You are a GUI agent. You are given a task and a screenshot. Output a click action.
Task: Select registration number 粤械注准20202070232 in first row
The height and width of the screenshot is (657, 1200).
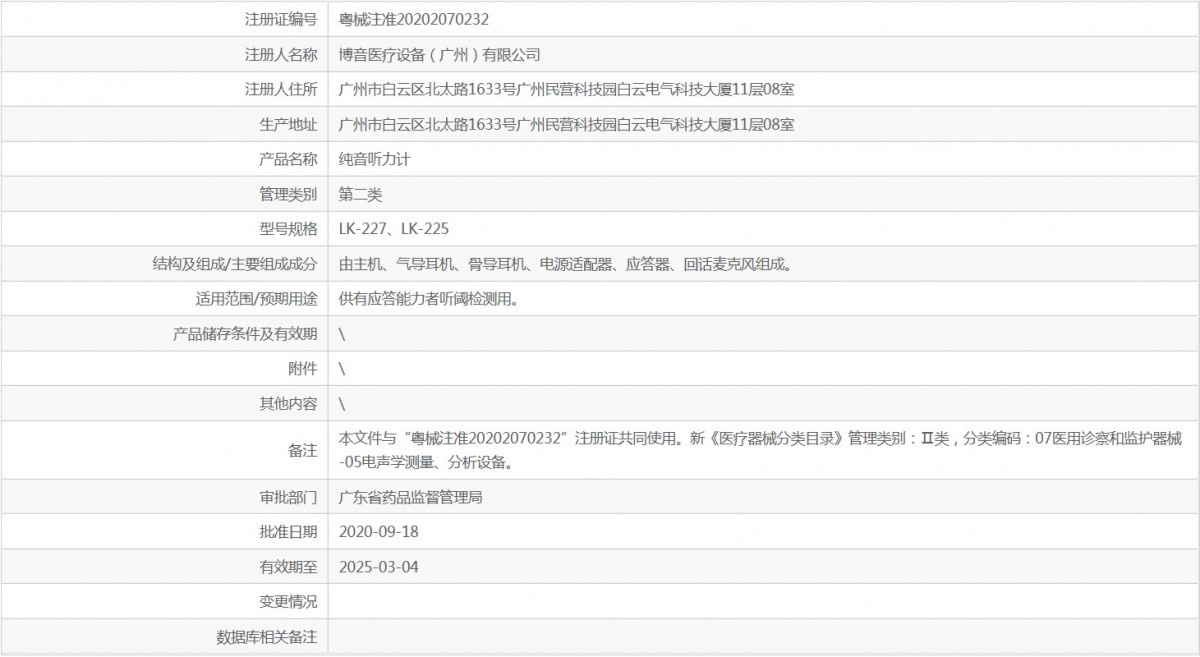pos(414,19)
